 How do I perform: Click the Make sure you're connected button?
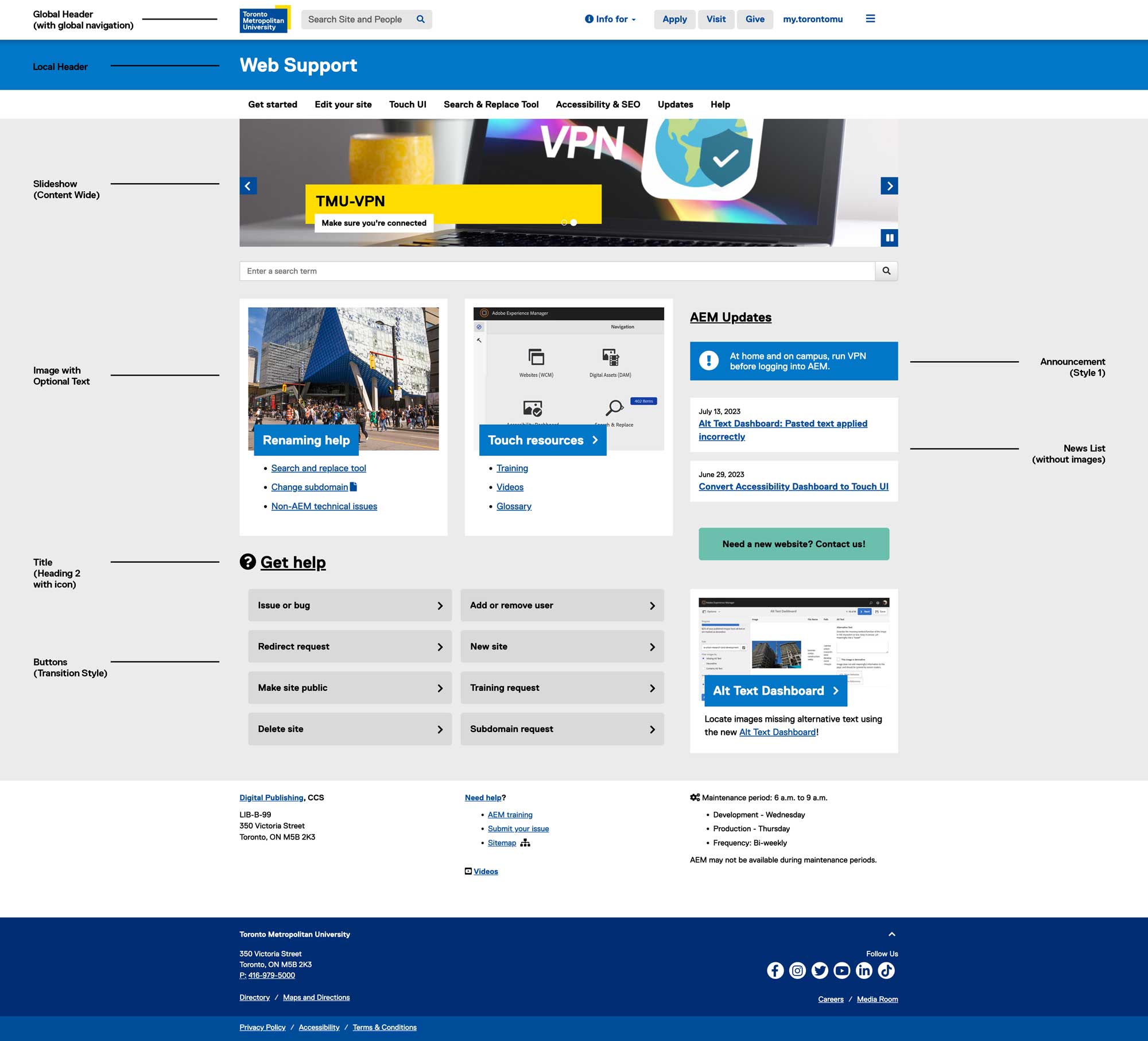374,223
